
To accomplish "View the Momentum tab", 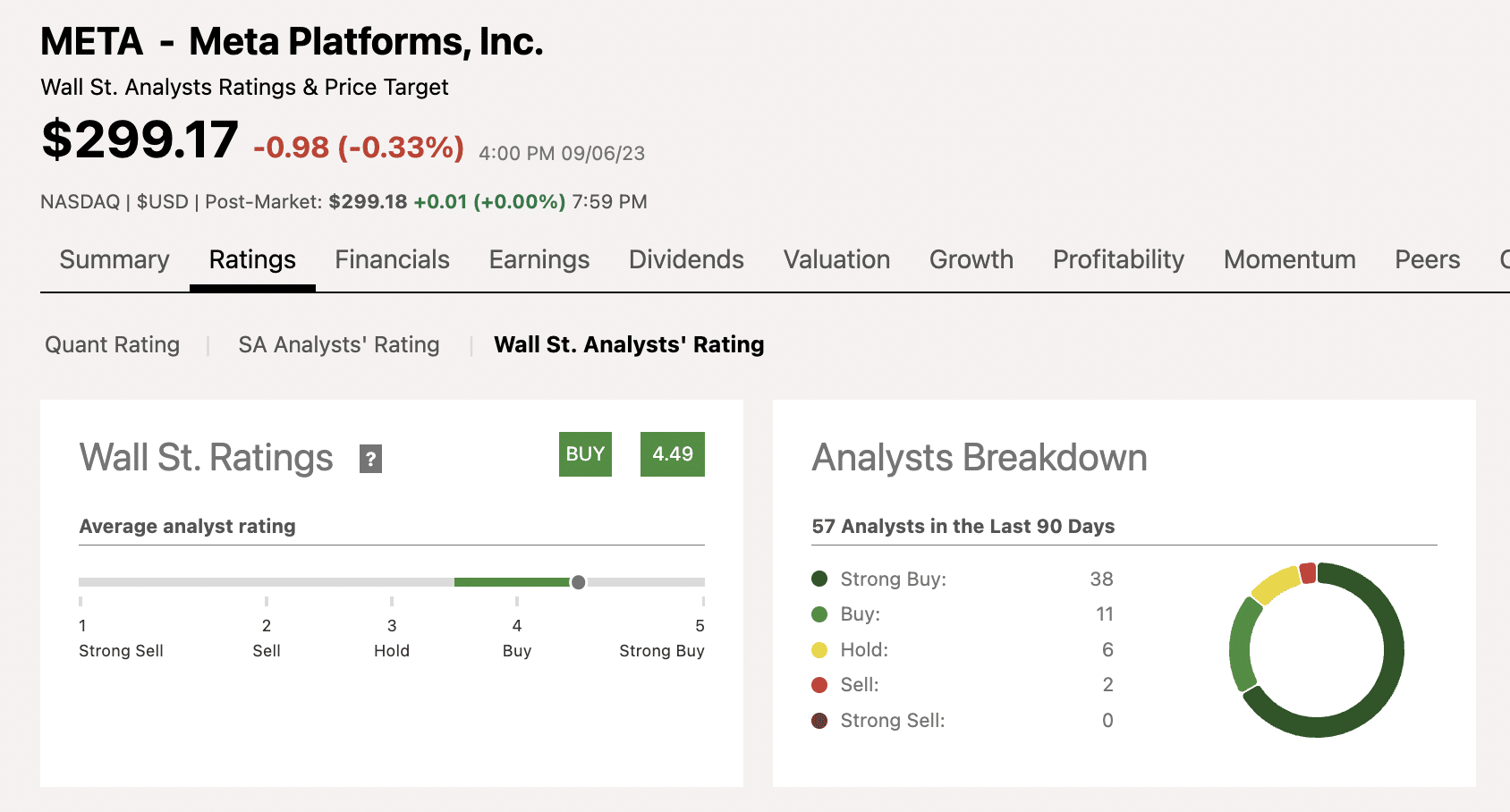I will pyautogui.click(x=1290, y=259).
